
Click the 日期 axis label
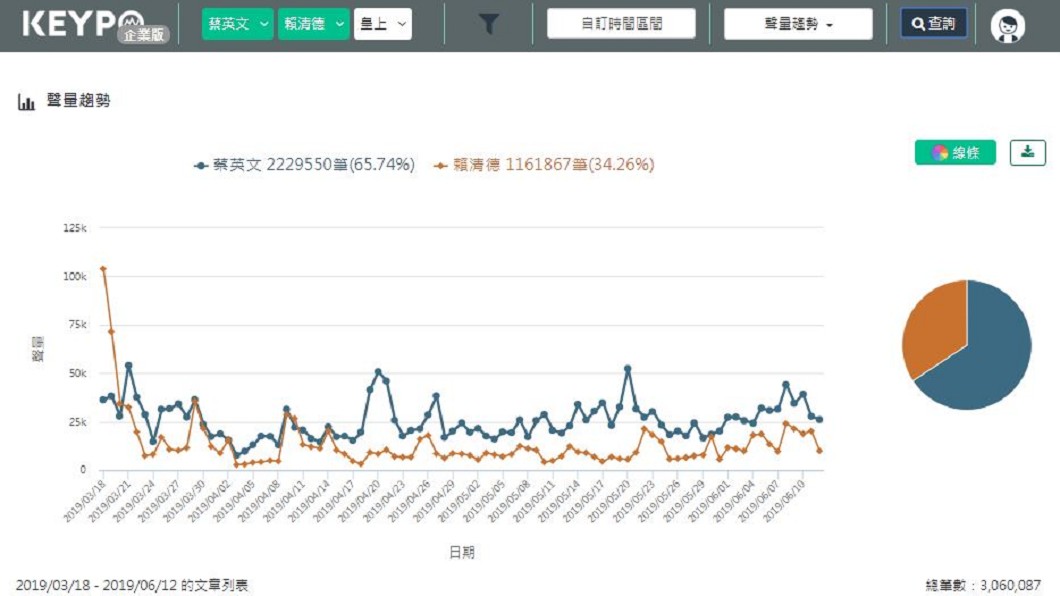pos(462,552)
